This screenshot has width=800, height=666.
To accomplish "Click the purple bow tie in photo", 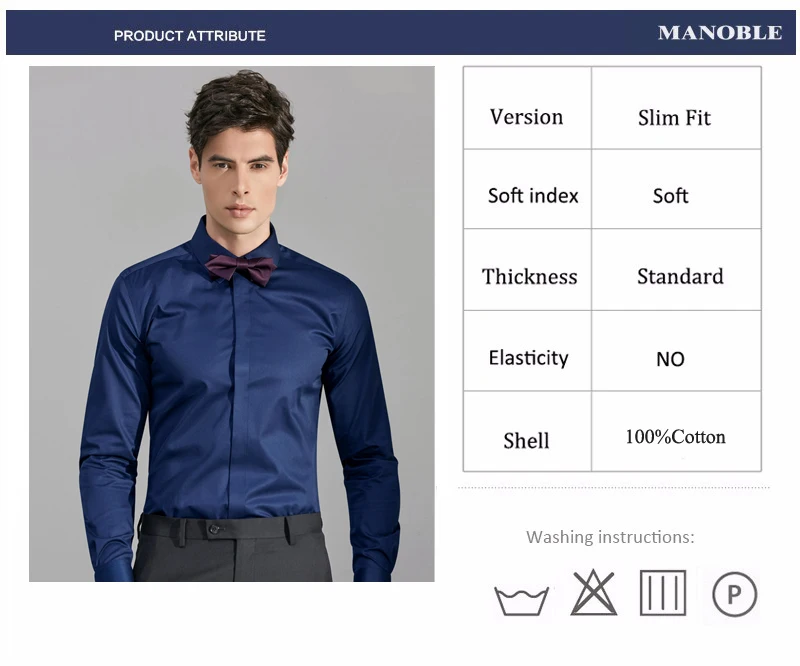I will click(240, 268).
